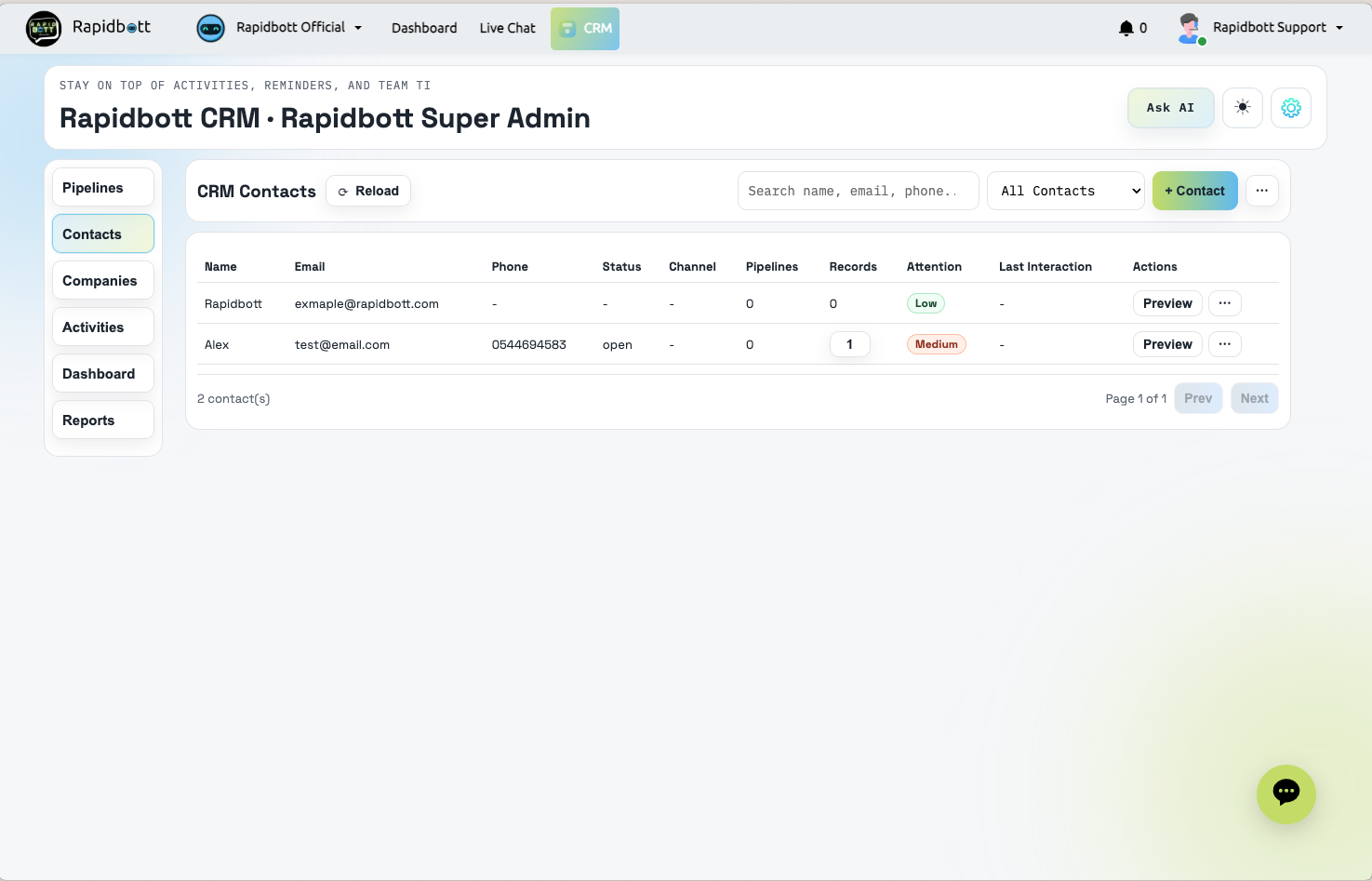Open more options next to +Contact button
The image size is (1372, 881).
[1261, 191]
